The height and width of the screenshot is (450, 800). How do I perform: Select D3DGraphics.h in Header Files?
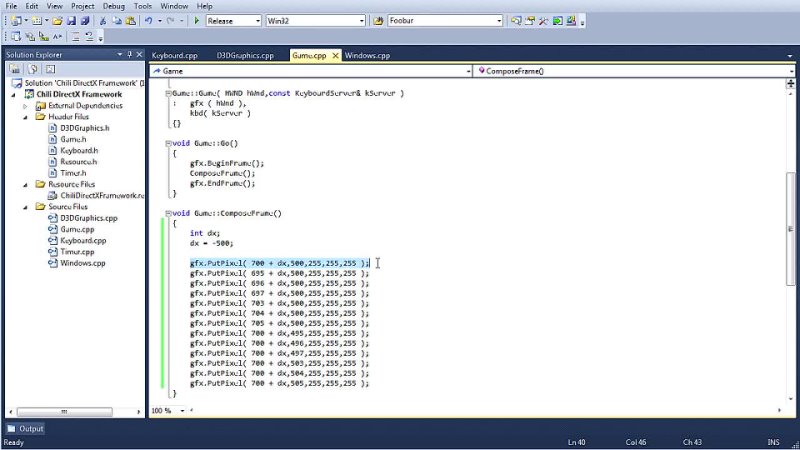pyautogui.click(x=85, y=128)
